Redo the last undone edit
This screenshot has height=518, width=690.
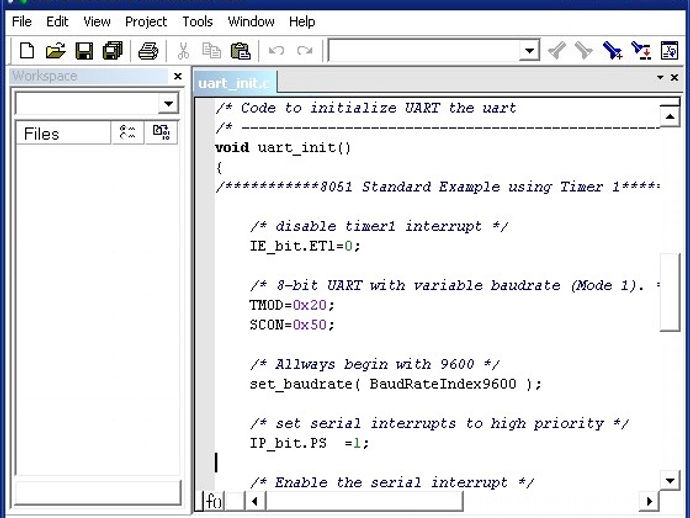pos(305,51)
